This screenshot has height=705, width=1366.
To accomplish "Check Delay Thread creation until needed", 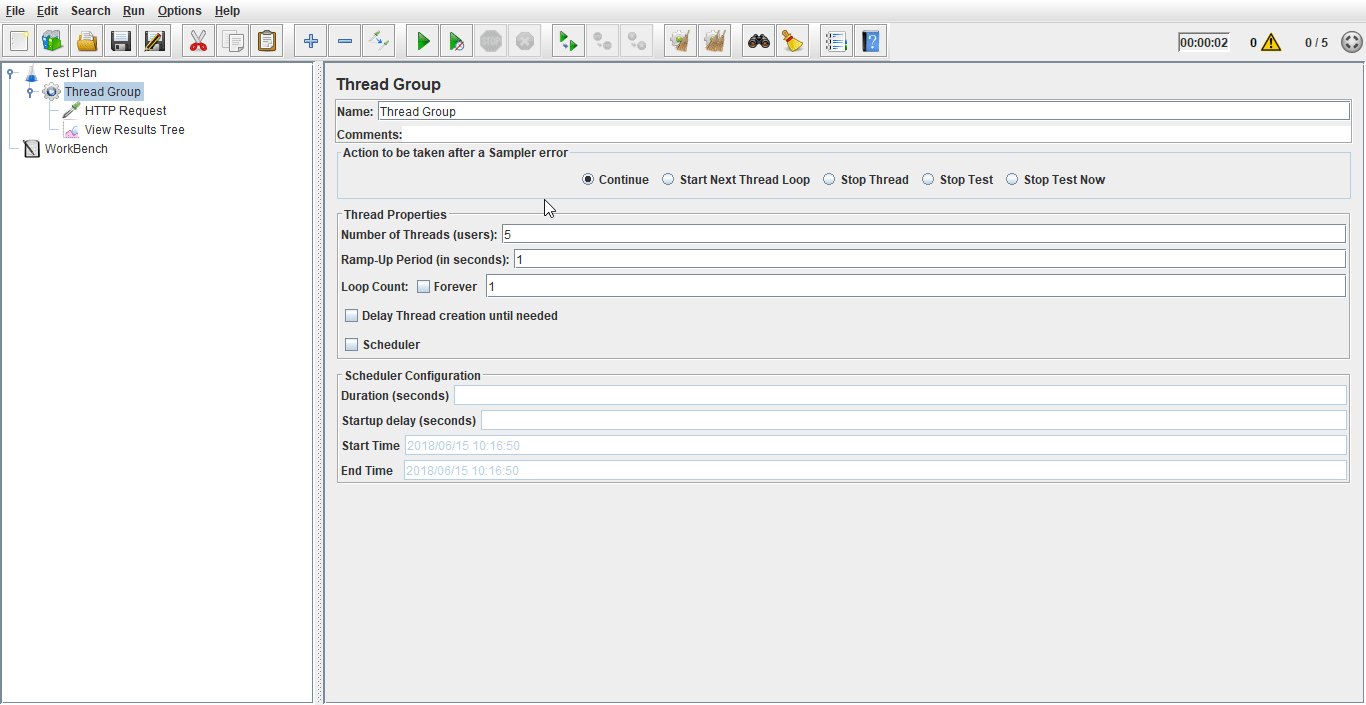I will coord(351,315).
